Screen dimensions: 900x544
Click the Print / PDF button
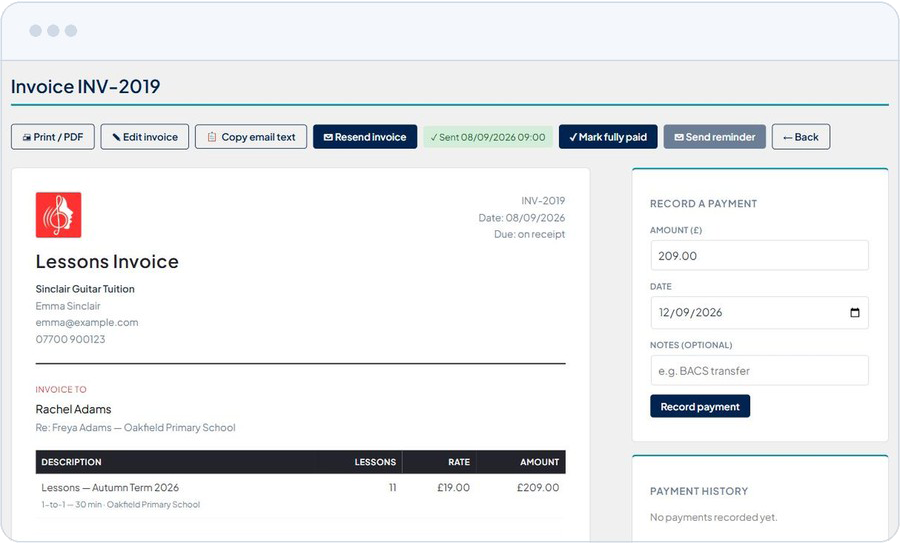(53, 137)
